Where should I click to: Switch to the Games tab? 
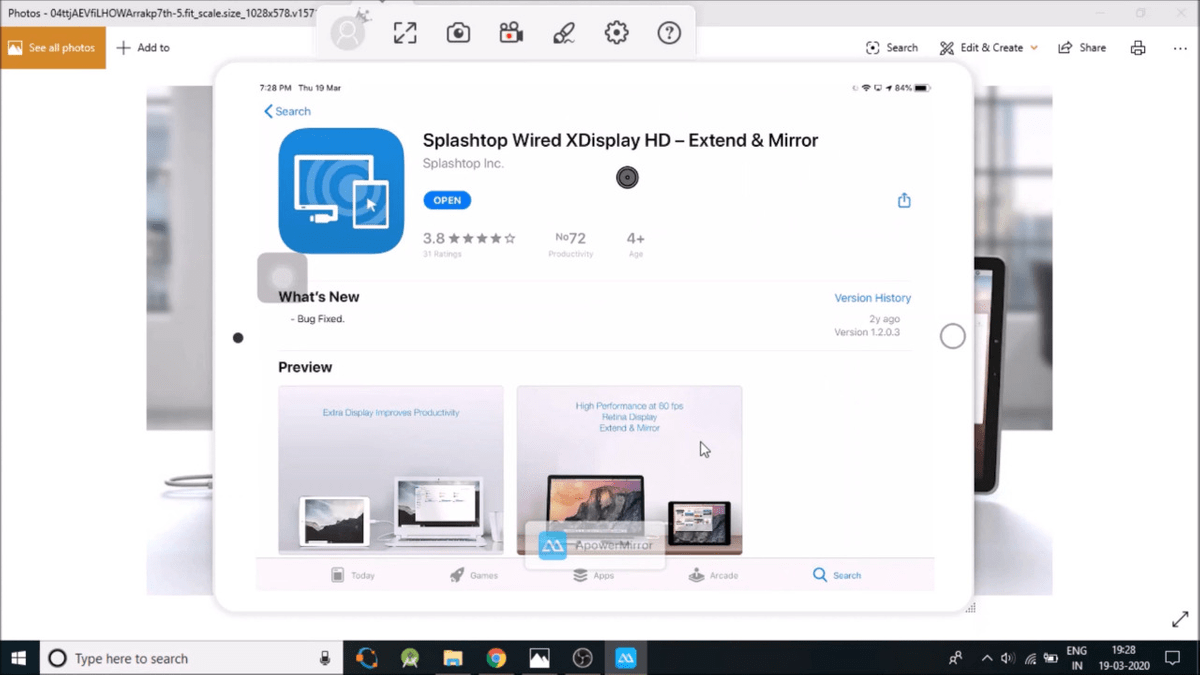tap(473, 576)
